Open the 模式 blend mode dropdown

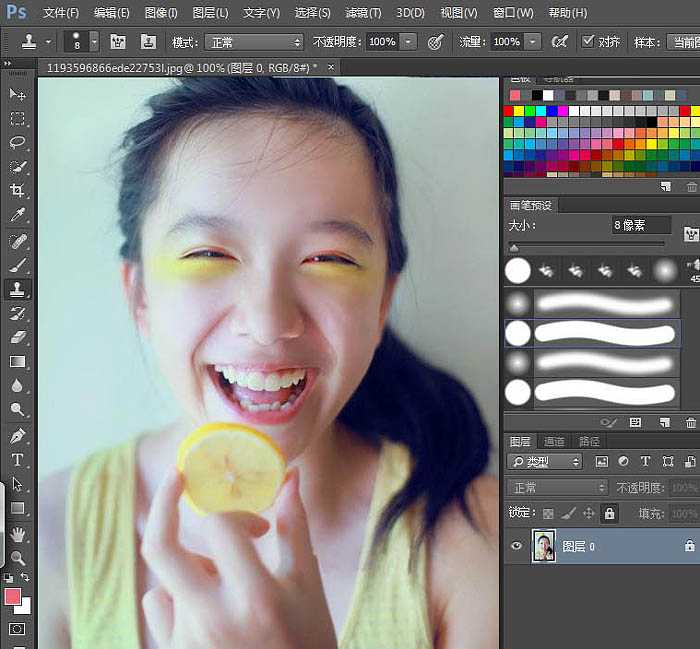click(x=254, y=42)
